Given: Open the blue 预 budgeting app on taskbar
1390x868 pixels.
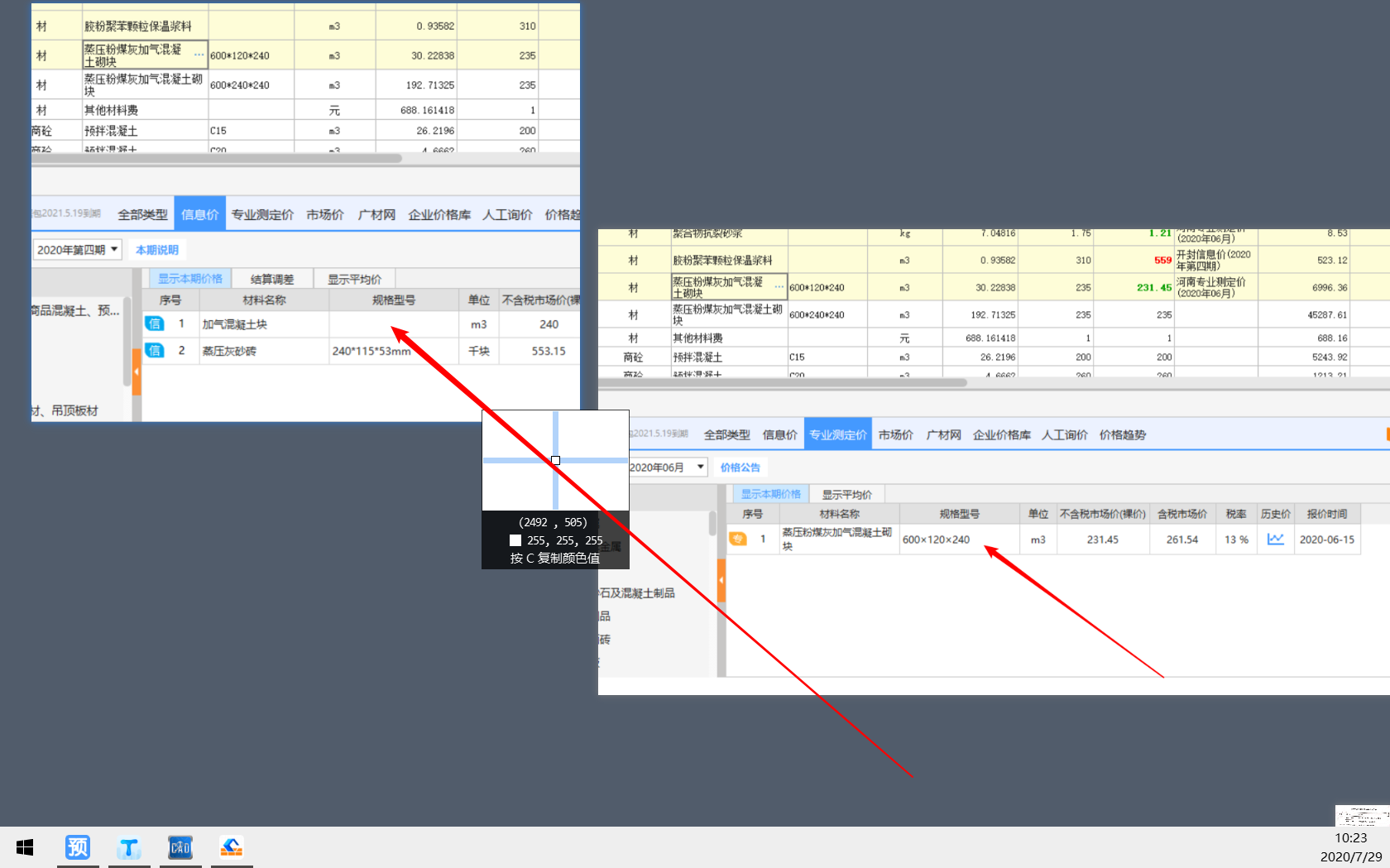Looking at the screenshot, I should point(78,847).
